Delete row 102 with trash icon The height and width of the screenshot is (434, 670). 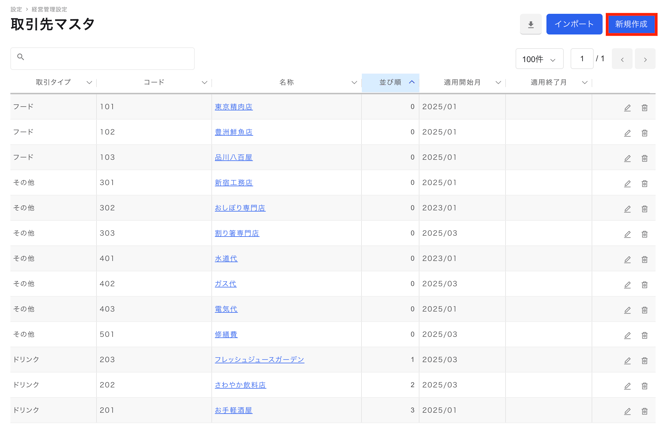point(644,133)
